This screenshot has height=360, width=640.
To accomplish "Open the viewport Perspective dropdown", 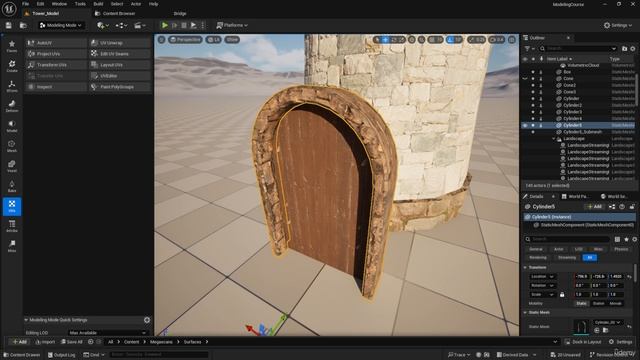I will (x=186, y=40).
